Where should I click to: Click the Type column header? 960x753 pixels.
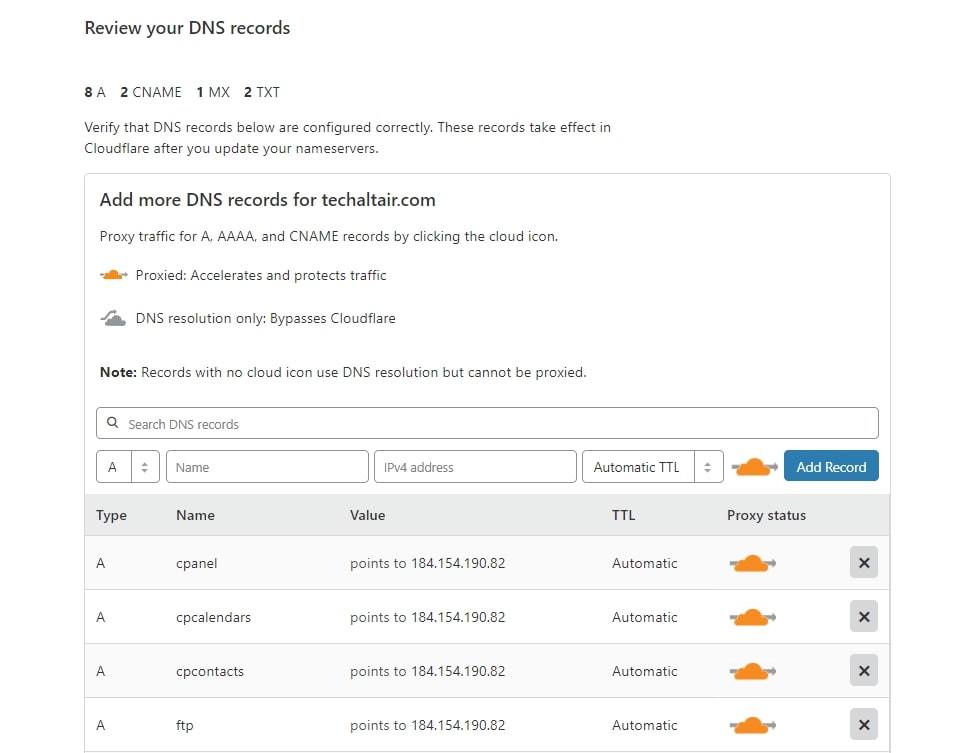click(x=111, y=515)
